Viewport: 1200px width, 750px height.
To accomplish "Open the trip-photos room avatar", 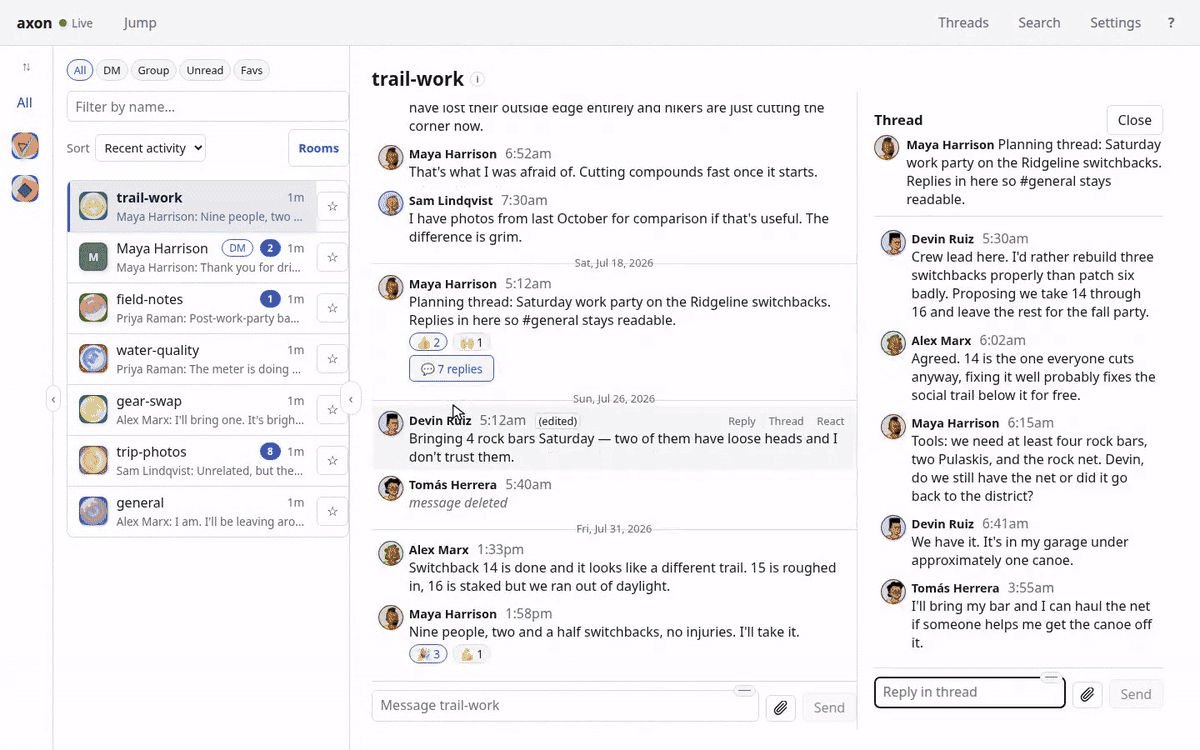I will (93, 461).
